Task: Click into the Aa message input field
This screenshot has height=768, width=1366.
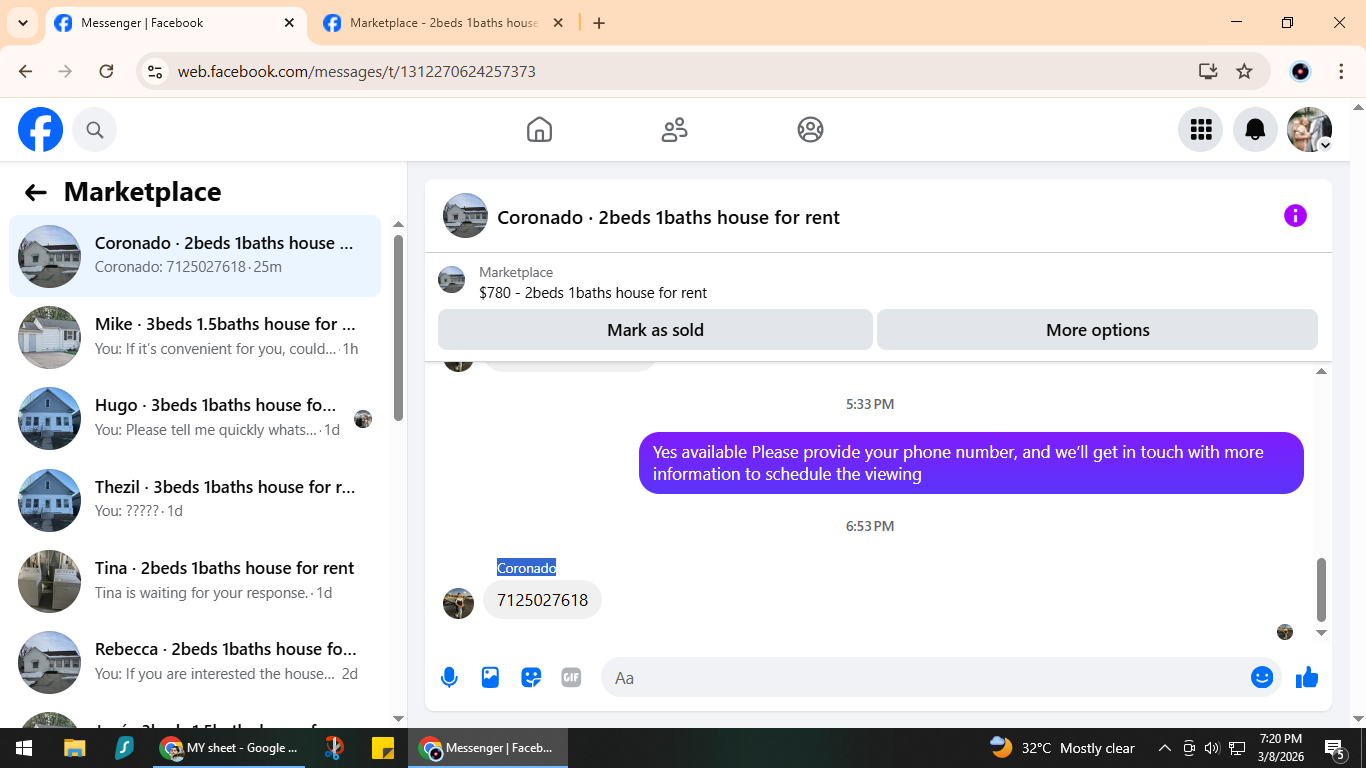Action: click(925, 678)
